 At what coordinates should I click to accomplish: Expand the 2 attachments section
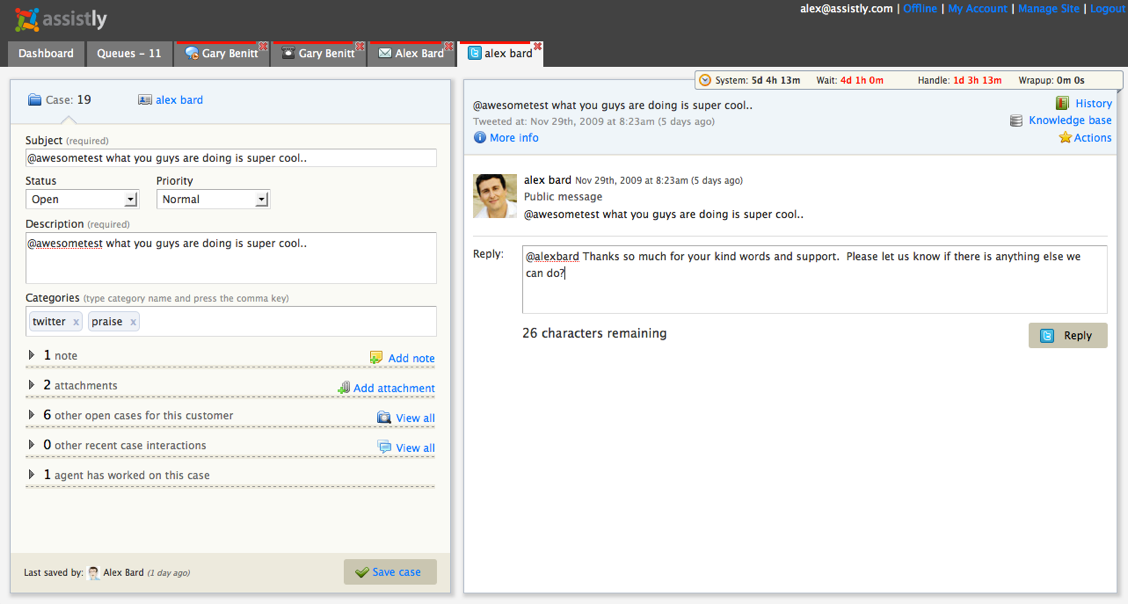(32, 386)
